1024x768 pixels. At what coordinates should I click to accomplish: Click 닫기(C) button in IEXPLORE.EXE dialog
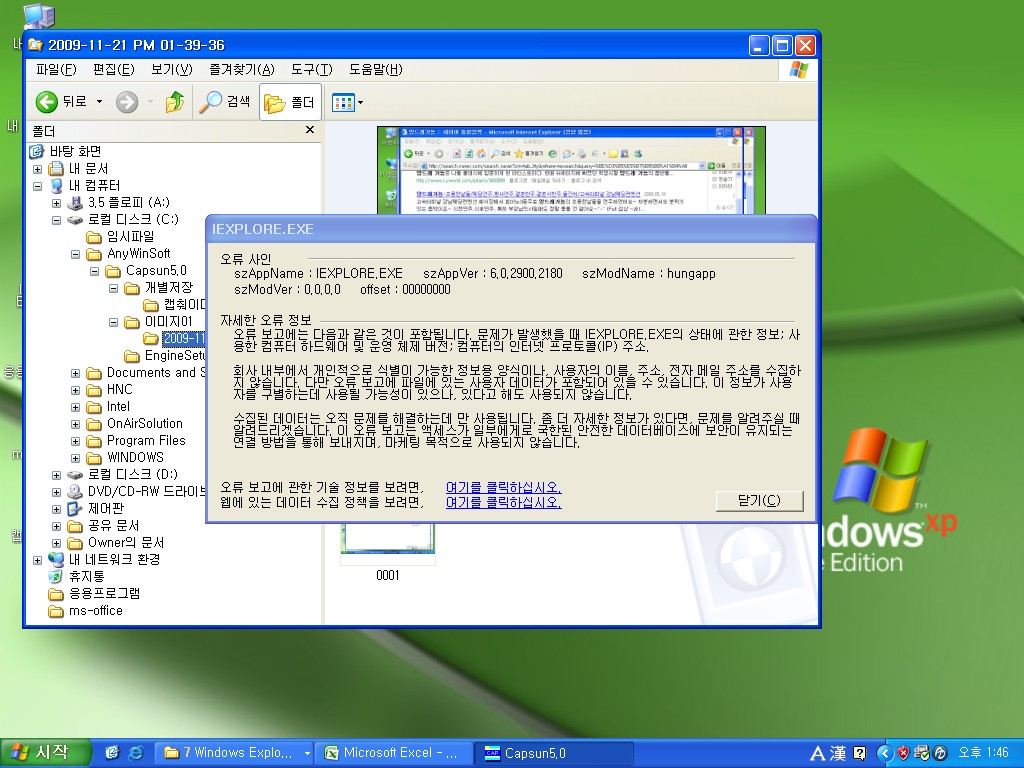[x=760, y=500]
